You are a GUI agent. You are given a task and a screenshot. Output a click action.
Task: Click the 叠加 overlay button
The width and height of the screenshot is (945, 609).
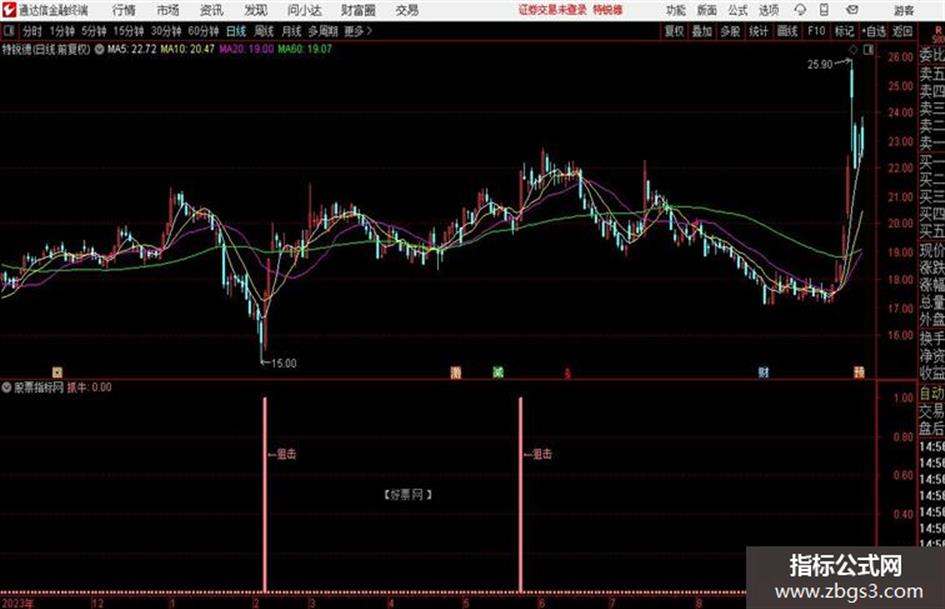tap(702, 31)
